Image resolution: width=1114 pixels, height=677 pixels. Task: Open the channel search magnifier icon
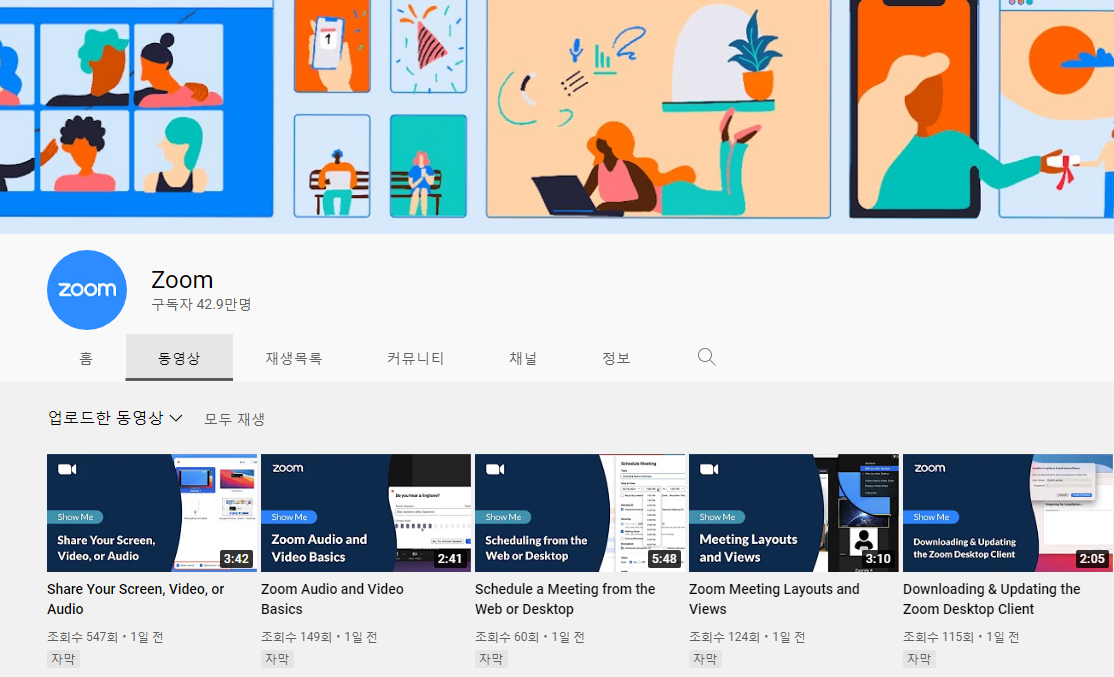click(x=706, y=357)
